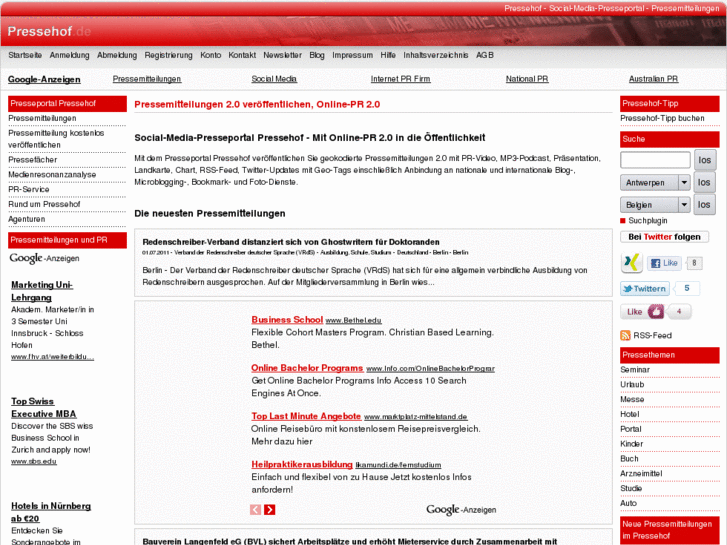727x545 pixels.
Task: Open the Belgien country dropdown
Action: click(655, 205)
